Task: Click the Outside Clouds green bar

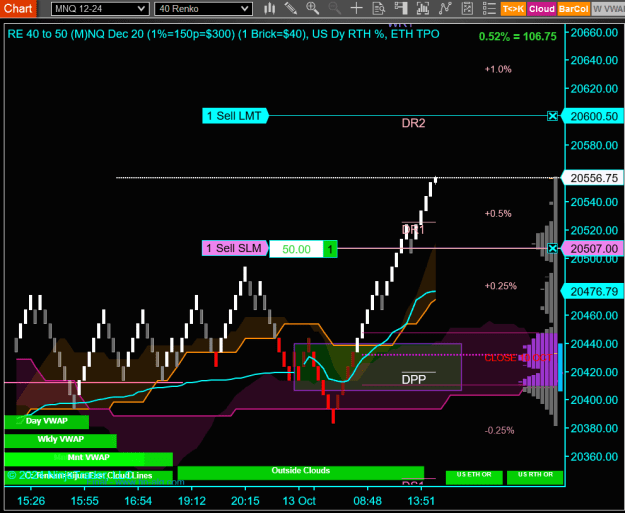Action: pyautogui.click(x=301, y=471)
